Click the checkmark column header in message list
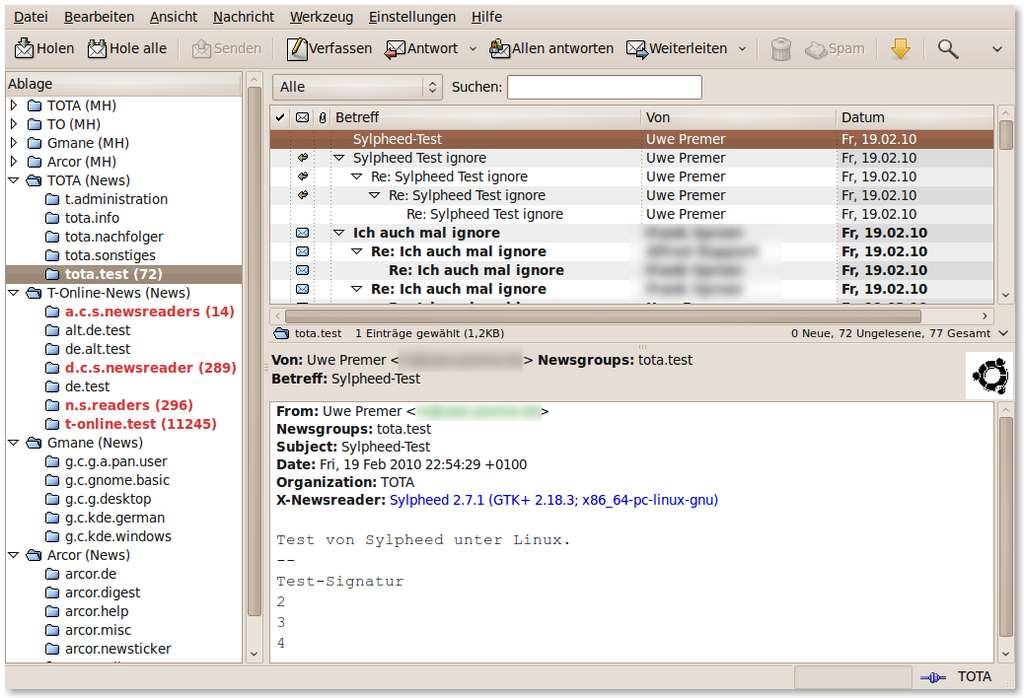The image size is (1024, 698). pyautogui.click(x=280, y=118)
